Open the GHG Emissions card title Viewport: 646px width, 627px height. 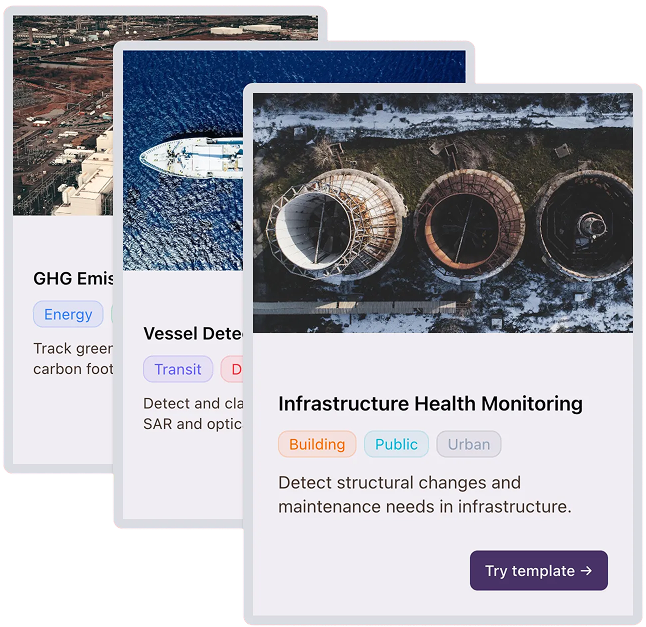click(x=73, y=278)
